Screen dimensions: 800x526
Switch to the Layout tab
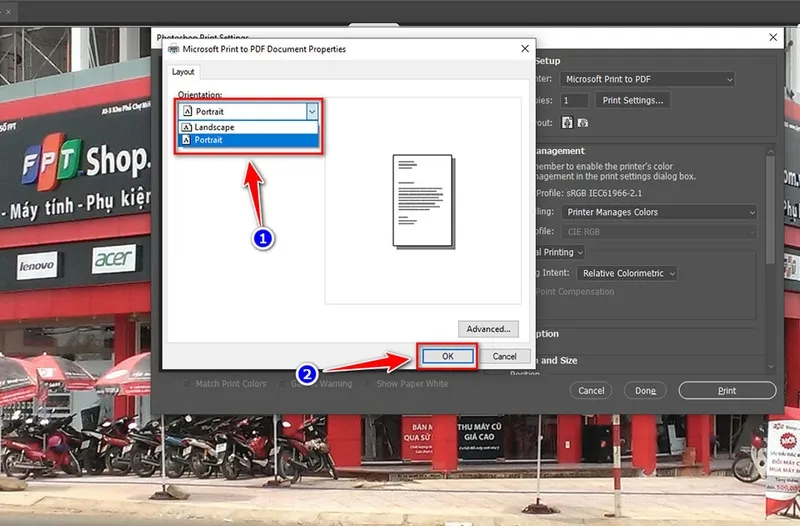[183, 72]
